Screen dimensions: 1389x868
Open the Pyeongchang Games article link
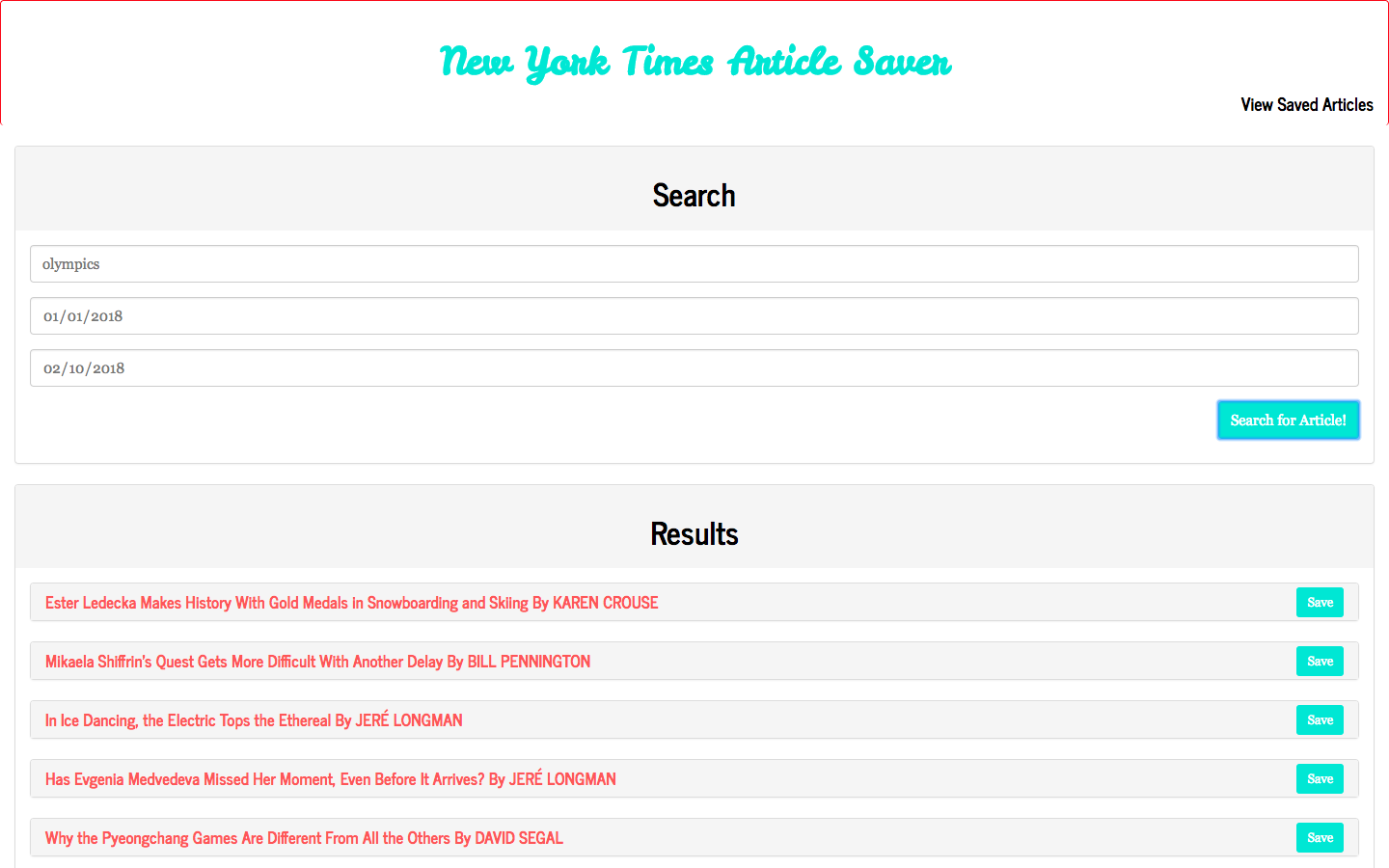(304, 838)
